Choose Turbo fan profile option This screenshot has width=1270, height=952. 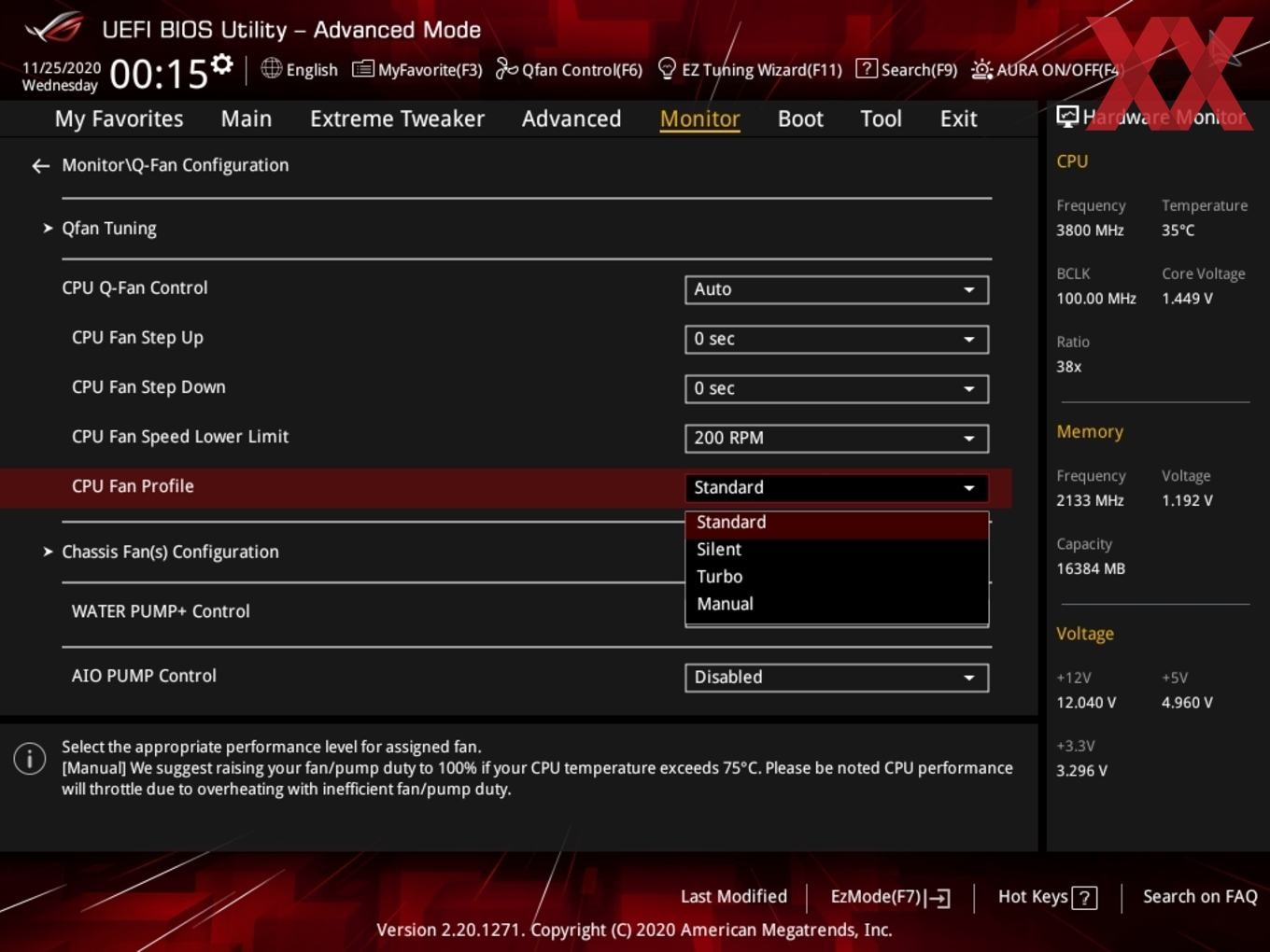[x=836, y=577]
